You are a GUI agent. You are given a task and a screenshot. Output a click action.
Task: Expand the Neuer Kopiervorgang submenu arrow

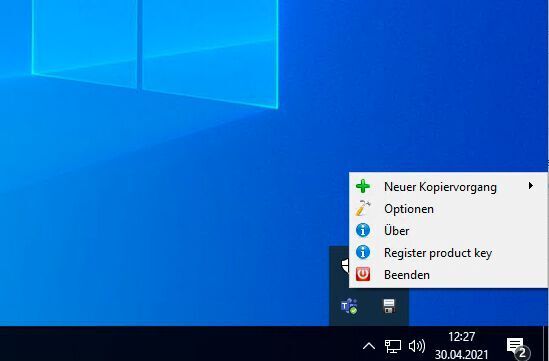[531, 186]
